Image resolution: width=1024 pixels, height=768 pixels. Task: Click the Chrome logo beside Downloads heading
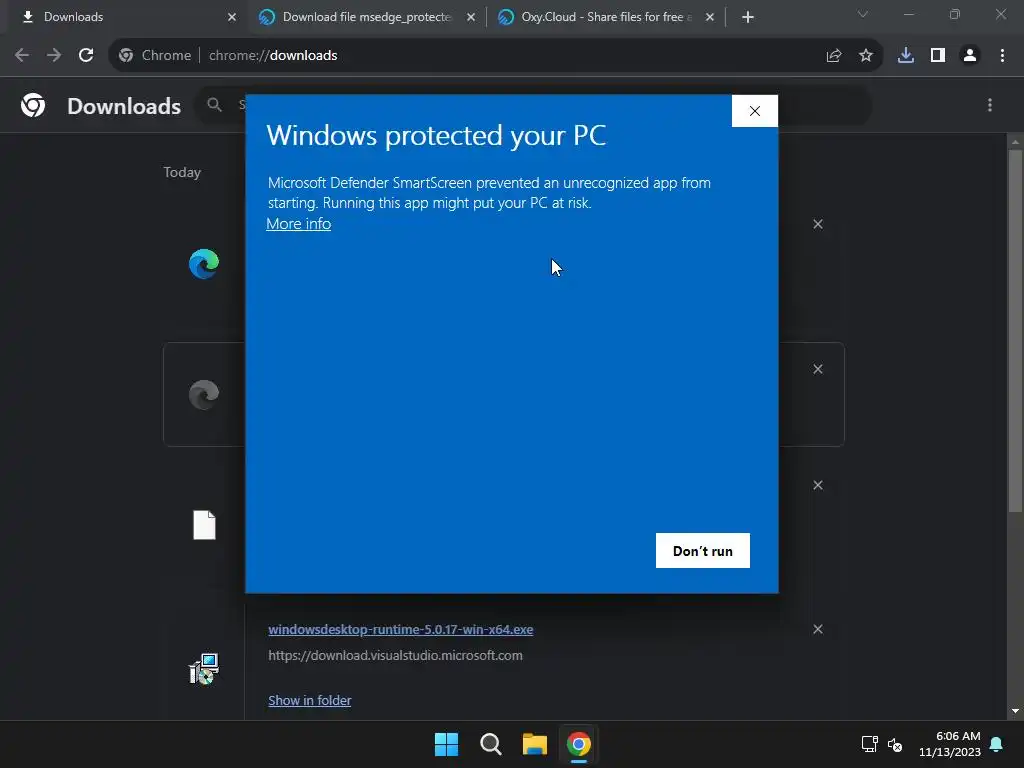coord(33,105)
